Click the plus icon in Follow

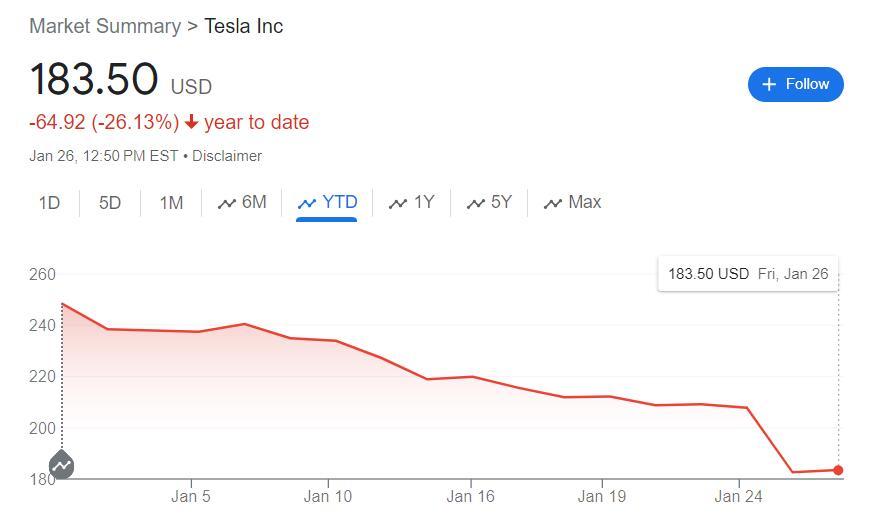pos(769,84)
